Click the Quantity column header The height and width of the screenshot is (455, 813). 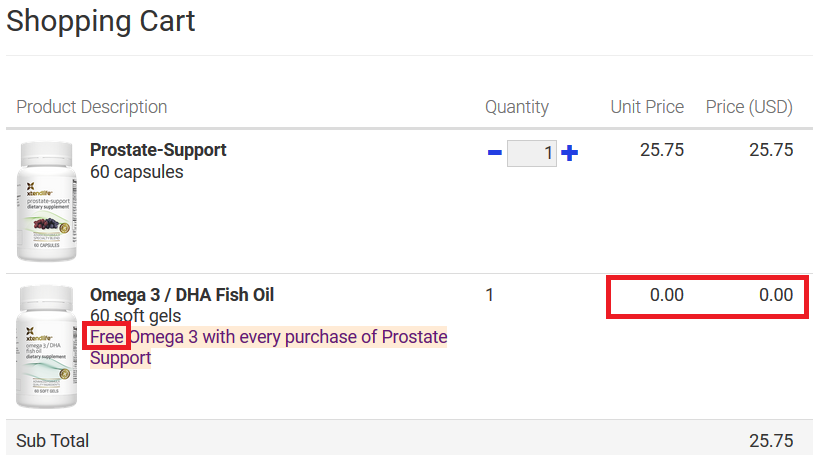tap(517, 107)
